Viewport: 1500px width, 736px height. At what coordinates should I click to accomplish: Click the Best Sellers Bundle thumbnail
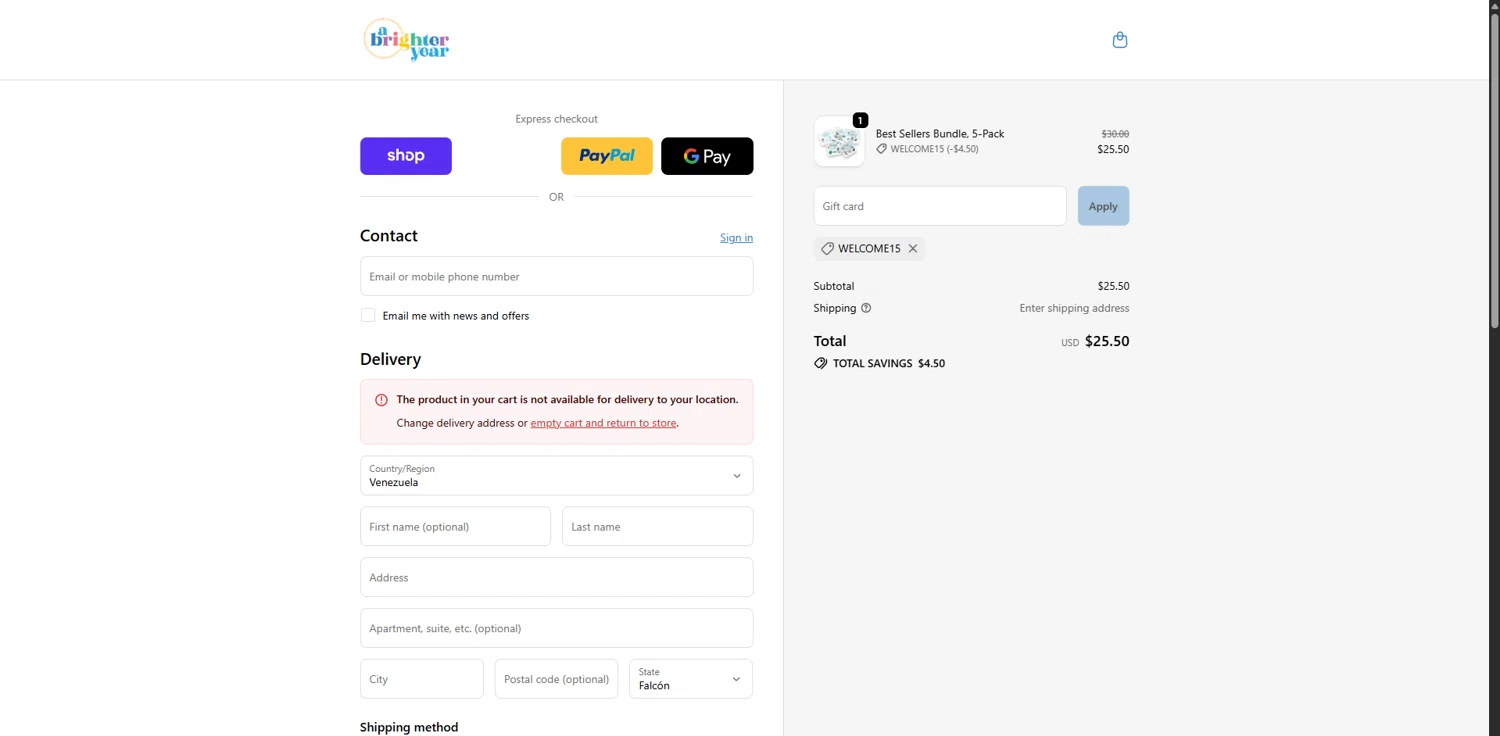click(839, 142)
